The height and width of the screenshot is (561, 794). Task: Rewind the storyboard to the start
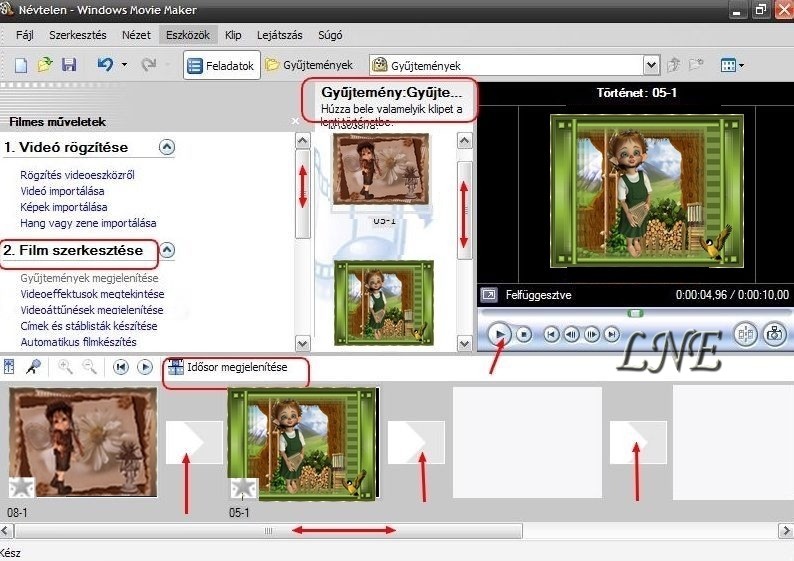120,367
